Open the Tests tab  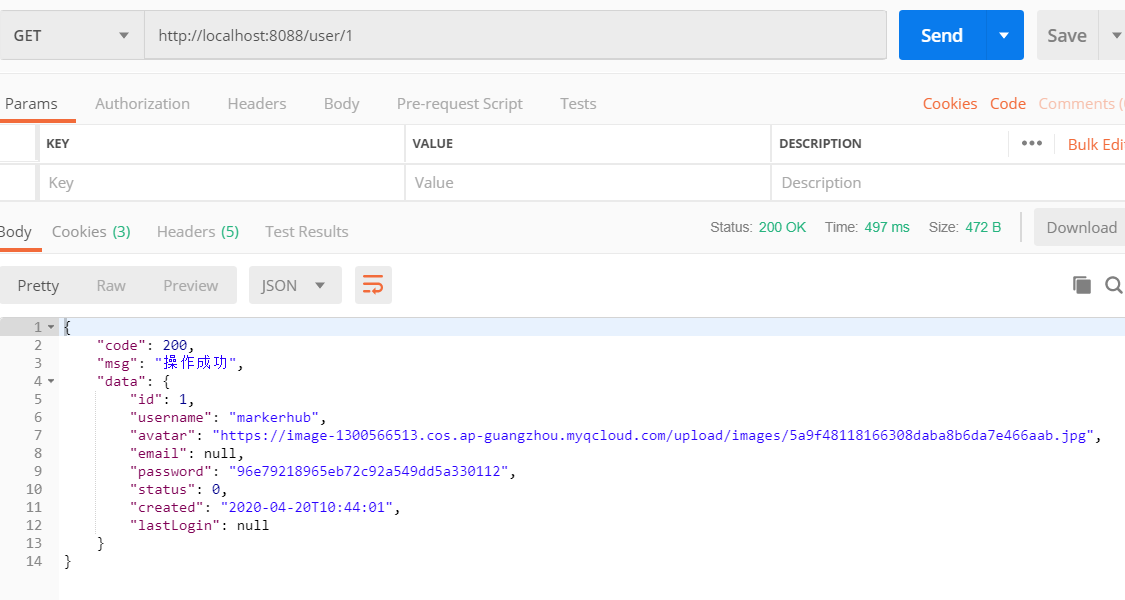578,103
